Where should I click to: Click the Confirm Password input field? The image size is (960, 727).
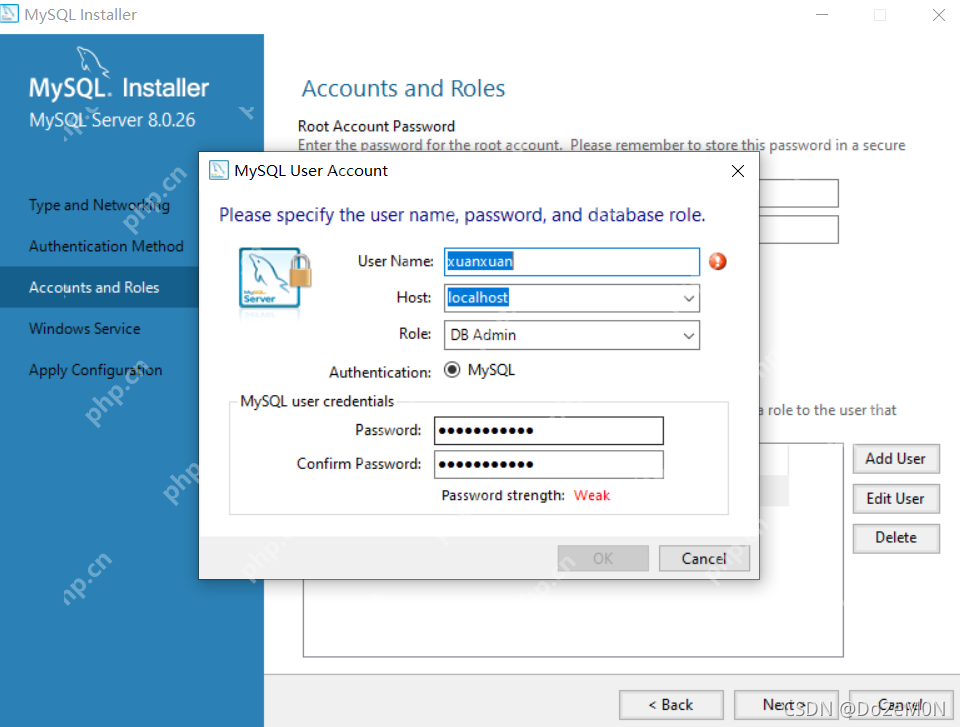(x=549, y=464)
